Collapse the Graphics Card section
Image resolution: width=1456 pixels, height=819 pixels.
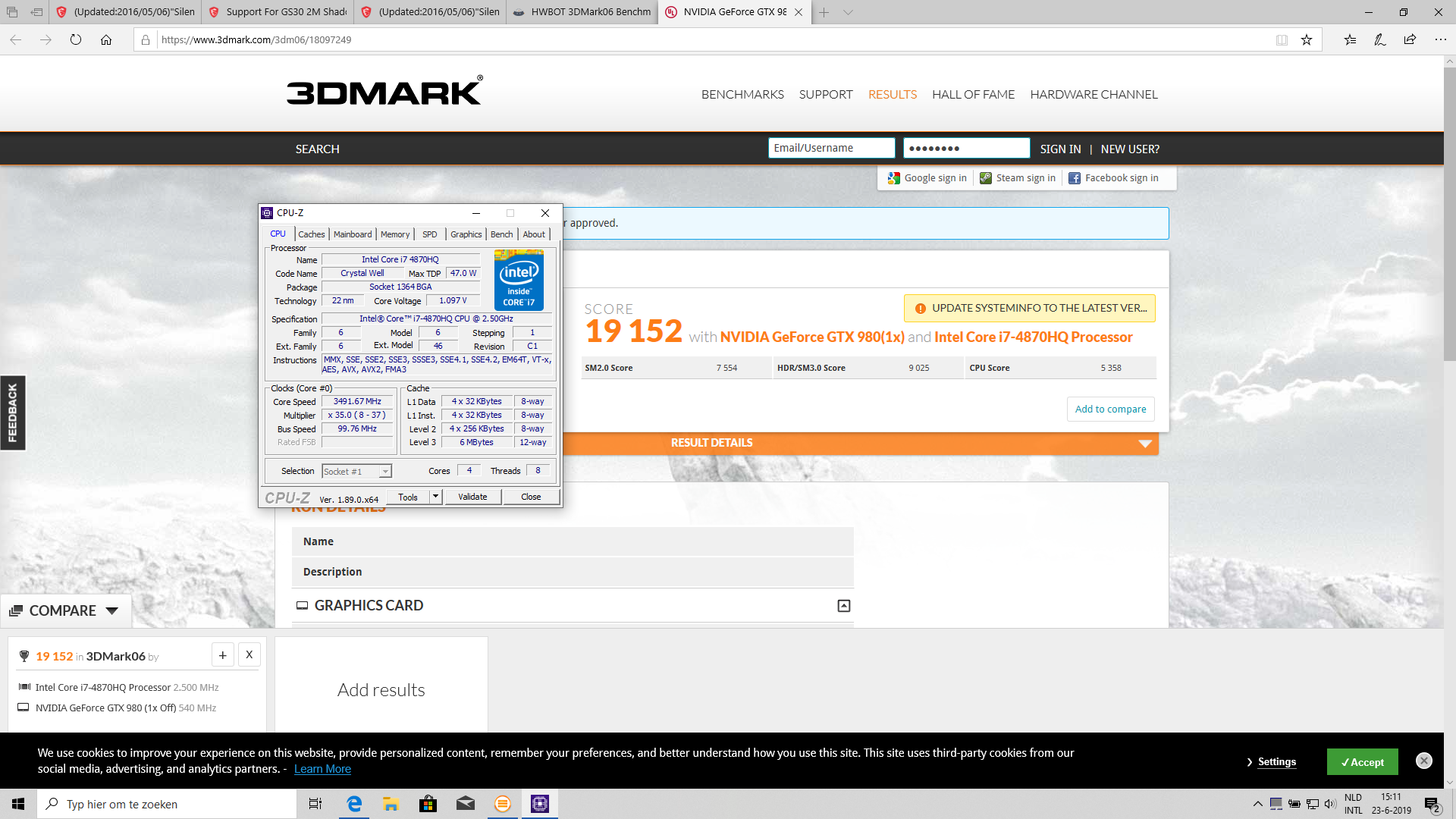pos(844,606)
